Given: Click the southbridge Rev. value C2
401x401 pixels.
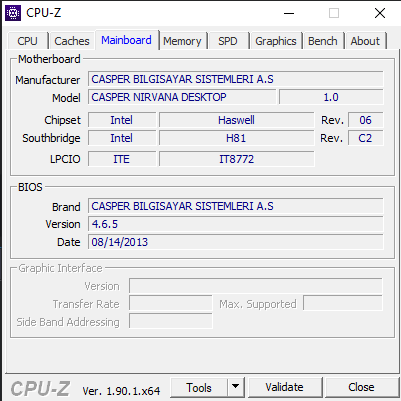Looking at the screenshot, I should (365, 138).
